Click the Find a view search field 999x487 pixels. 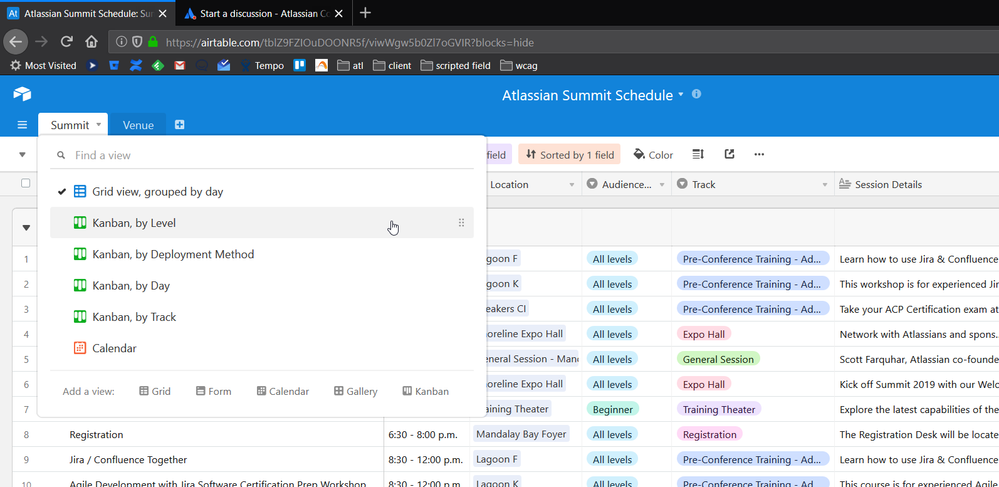(x=262, y=155)
